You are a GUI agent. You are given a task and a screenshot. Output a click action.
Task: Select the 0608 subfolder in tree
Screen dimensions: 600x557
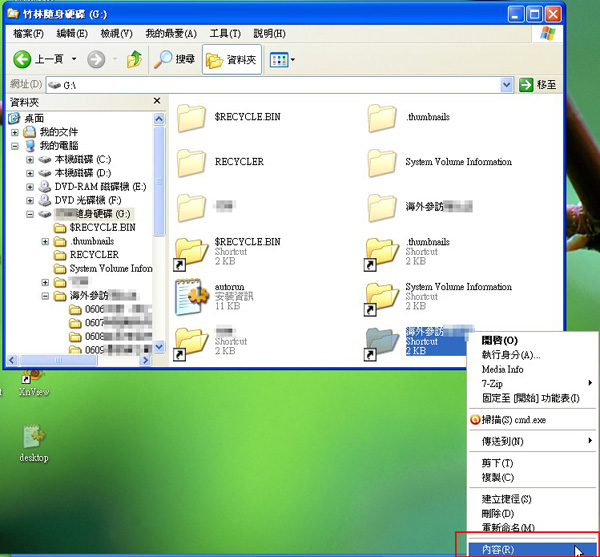point(95,337)
